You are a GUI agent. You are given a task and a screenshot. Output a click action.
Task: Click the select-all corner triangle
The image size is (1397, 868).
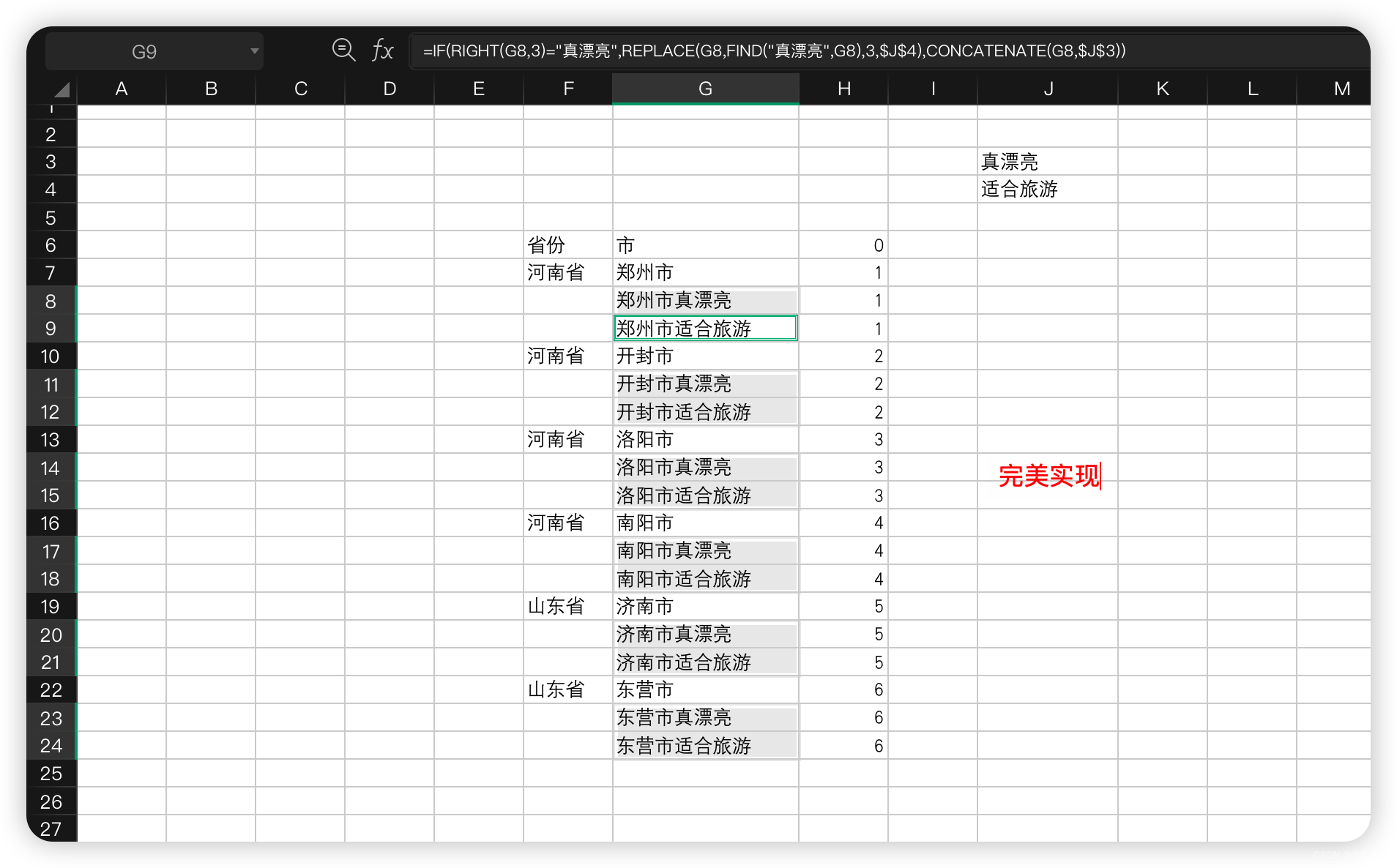click(62, 89)
